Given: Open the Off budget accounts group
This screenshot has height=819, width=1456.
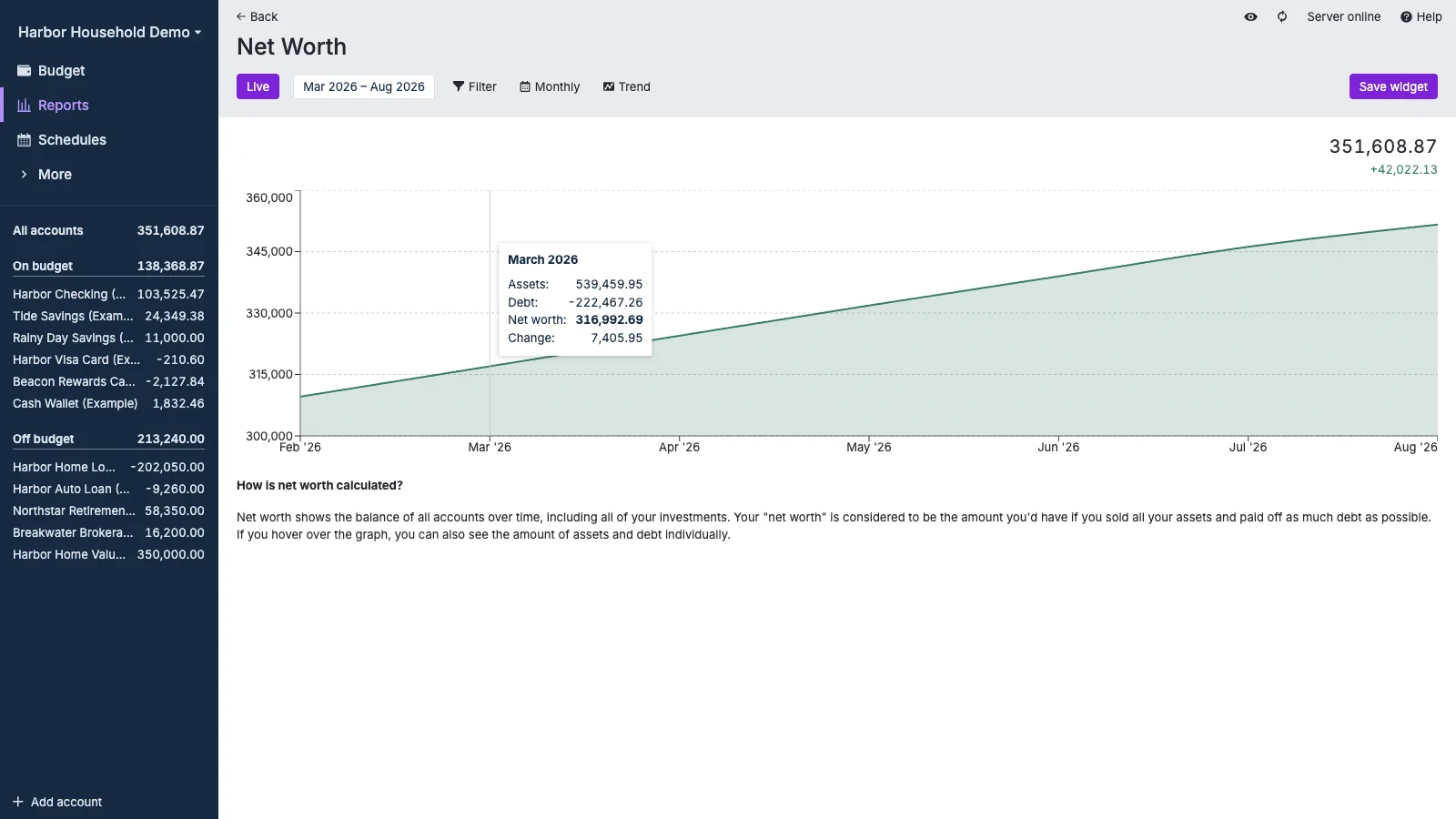Looking at the screenshot, I should (108, 440).
